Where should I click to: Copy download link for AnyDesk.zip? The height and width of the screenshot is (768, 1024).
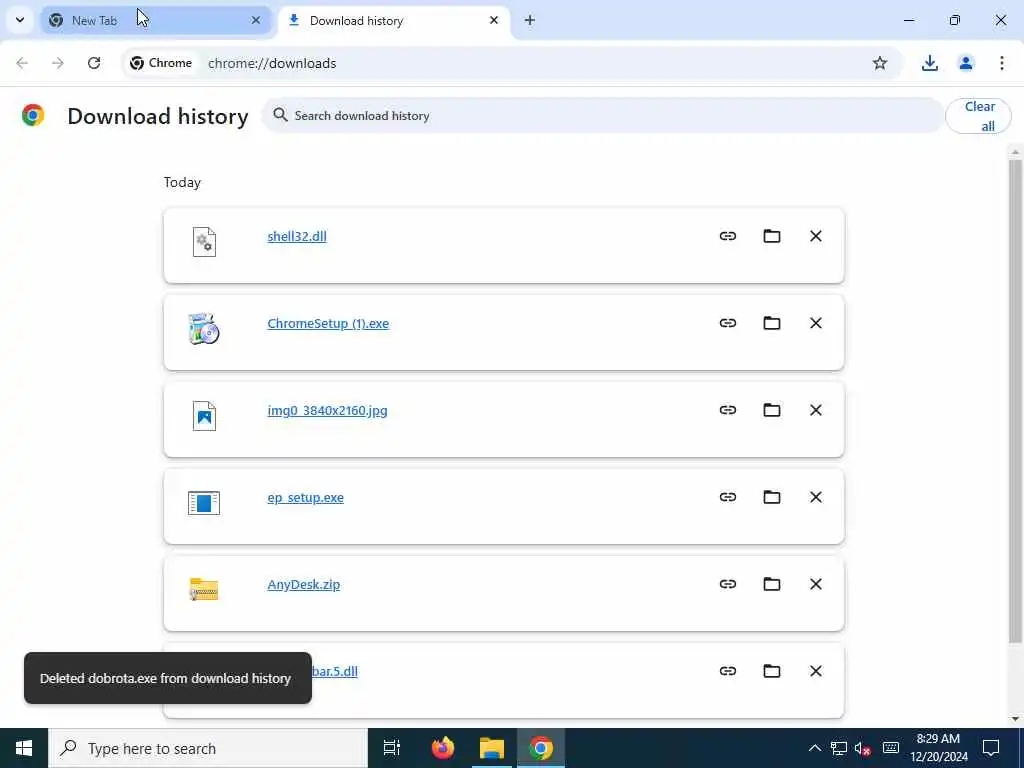pos(728,584)
